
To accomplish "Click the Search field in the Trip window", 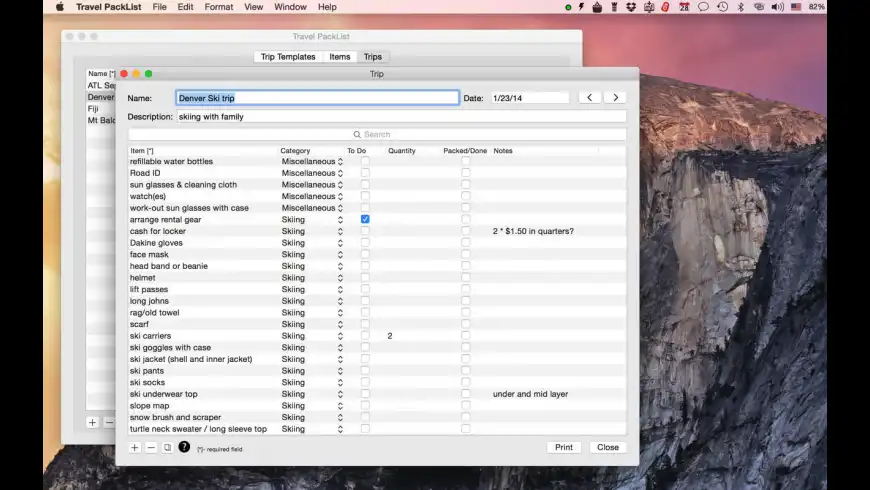I will tap(377, 134).
